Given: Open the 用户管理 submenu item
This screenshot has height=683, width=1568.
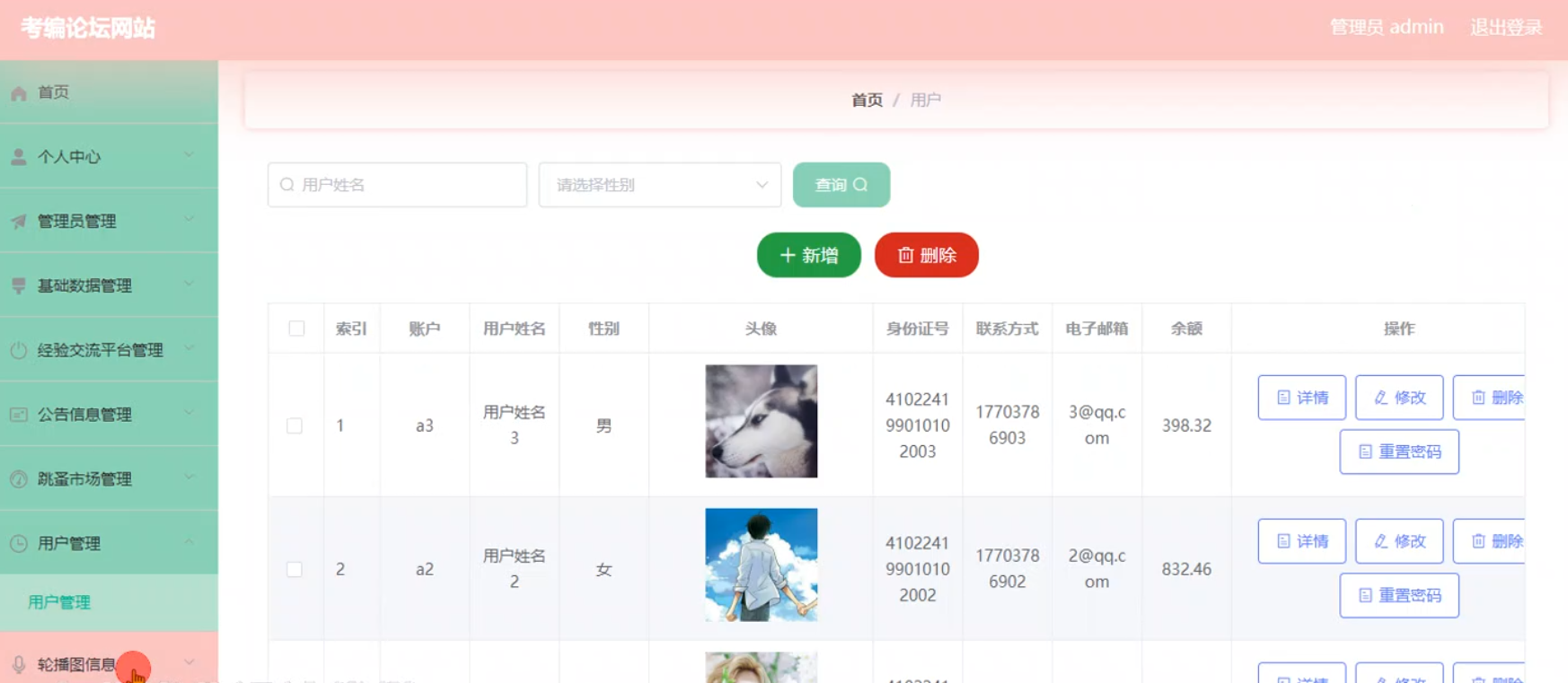Looking at the screenshot, I should point(109,602).
